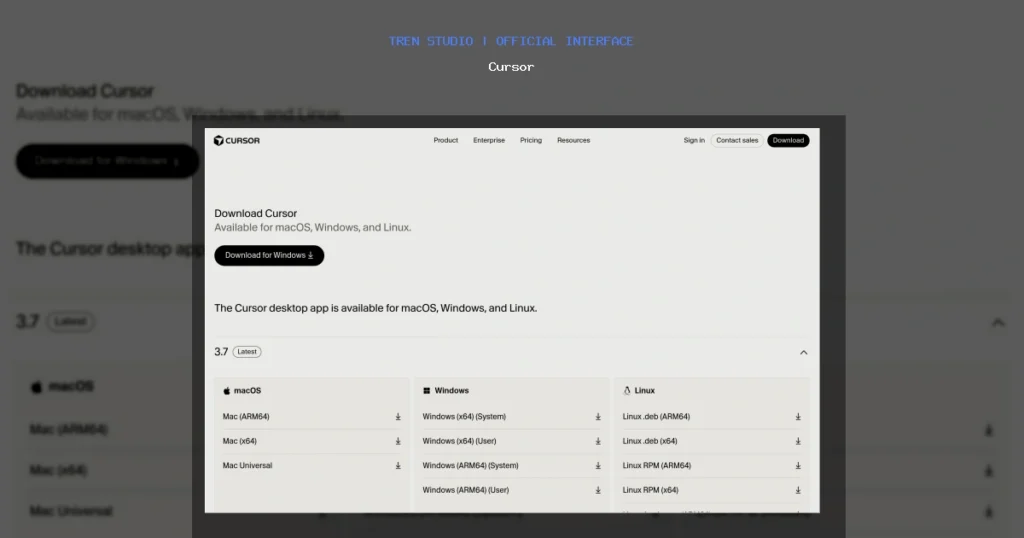Download Linux .deb (ARM64) via its arrow icon
This screenshot has width=1024, height=538.
click(797, 417)
